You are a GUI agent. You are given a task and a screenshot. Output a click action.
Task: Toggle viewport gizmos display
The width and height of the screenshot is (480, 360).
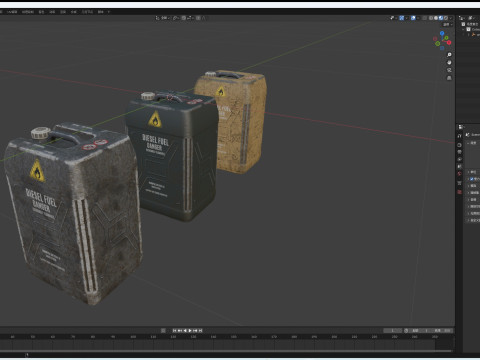pos(402,18)
